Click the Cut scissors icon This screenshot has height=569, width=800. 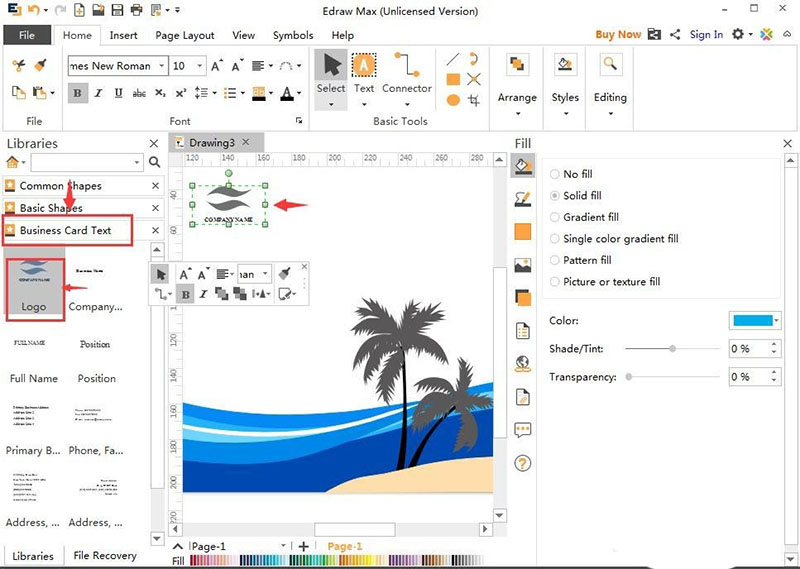(x=19, y=65)
